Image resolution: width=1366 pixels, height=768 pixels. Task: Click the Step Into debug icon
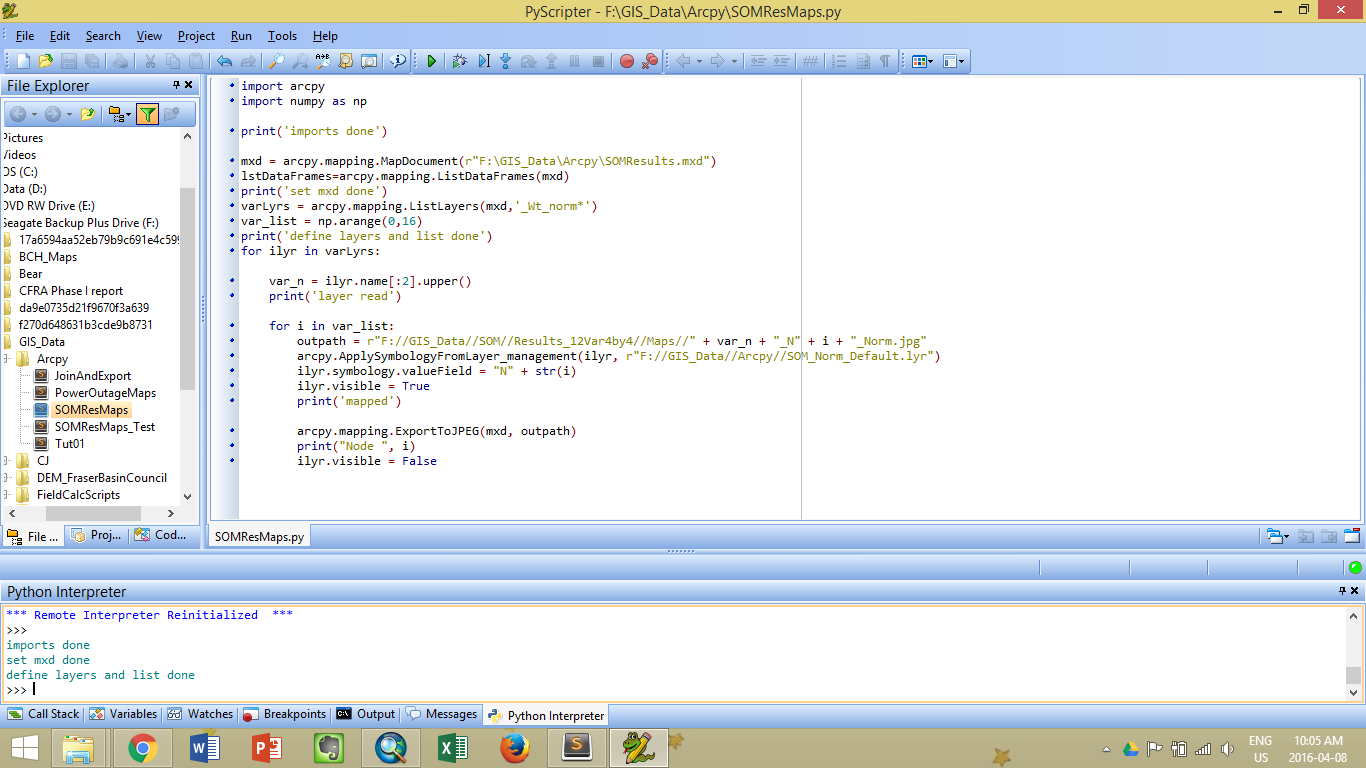[x=505, y=61]
